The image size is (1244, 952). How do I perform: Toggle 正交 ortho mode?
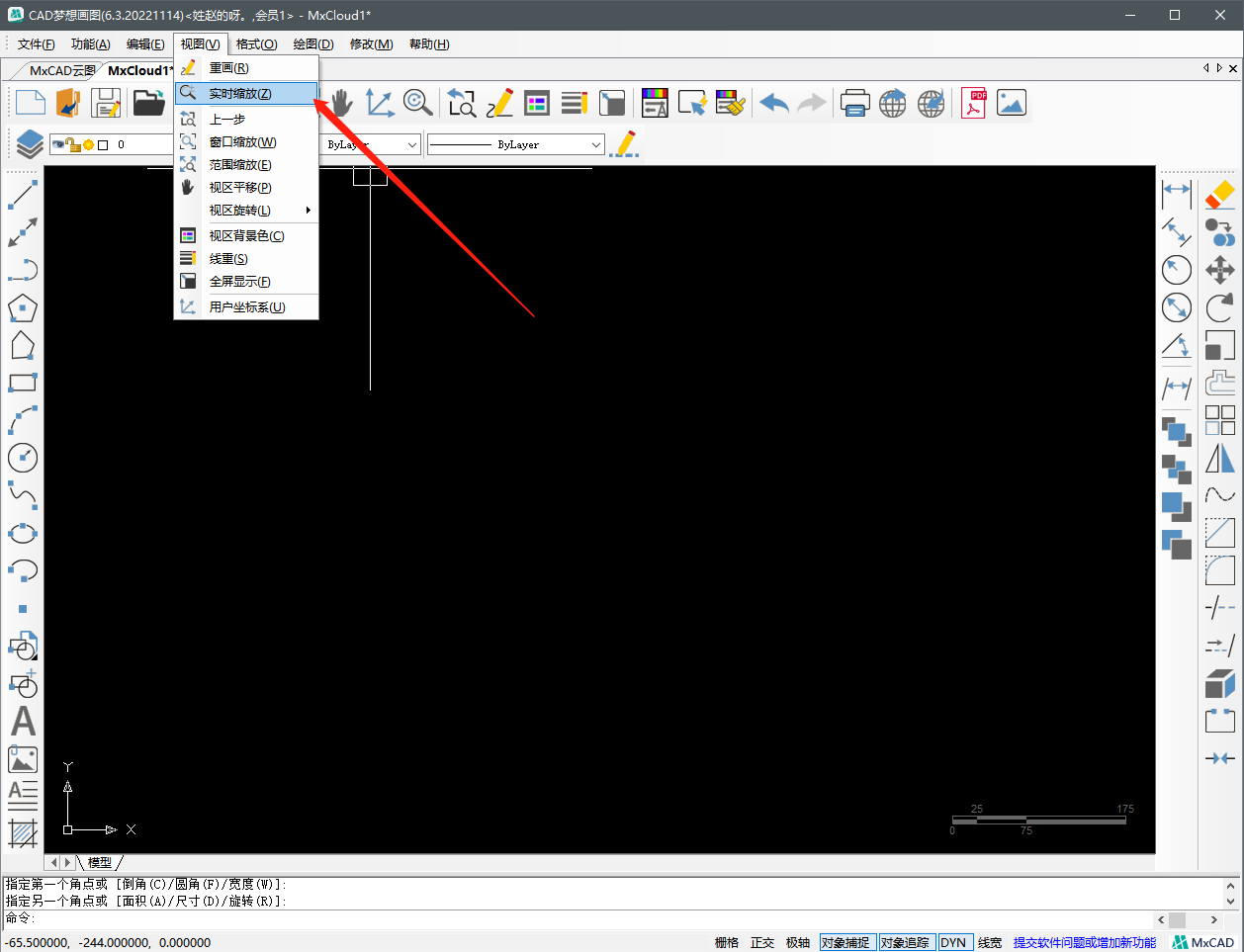762,942
